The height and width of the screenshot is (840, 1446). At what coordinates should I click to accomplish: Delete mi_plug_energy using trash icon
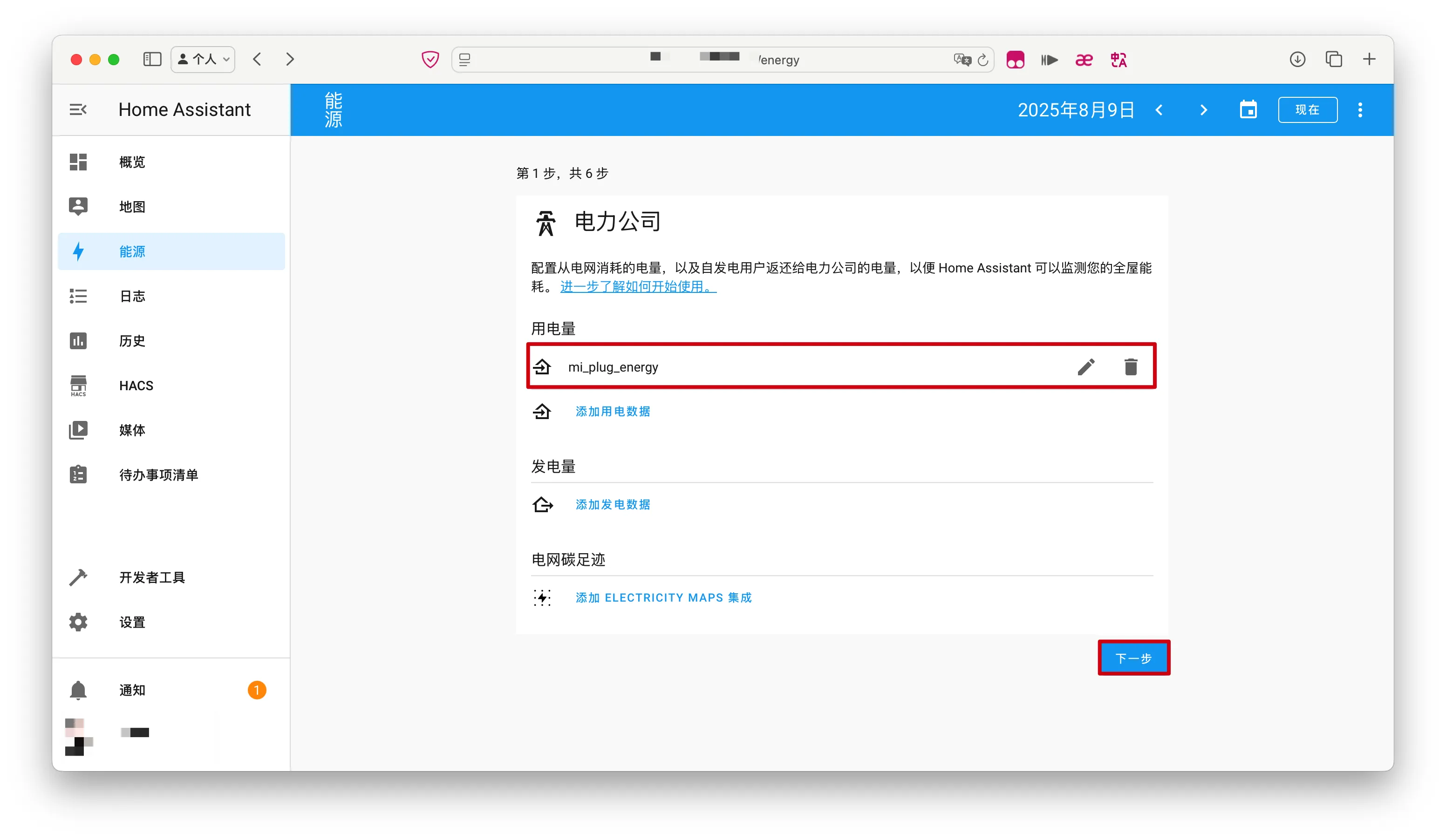[x=1131, y=367]
